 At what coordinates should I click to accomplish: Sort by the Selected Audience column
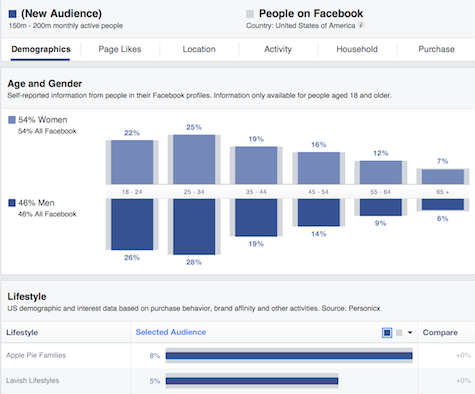pos(171,332)
